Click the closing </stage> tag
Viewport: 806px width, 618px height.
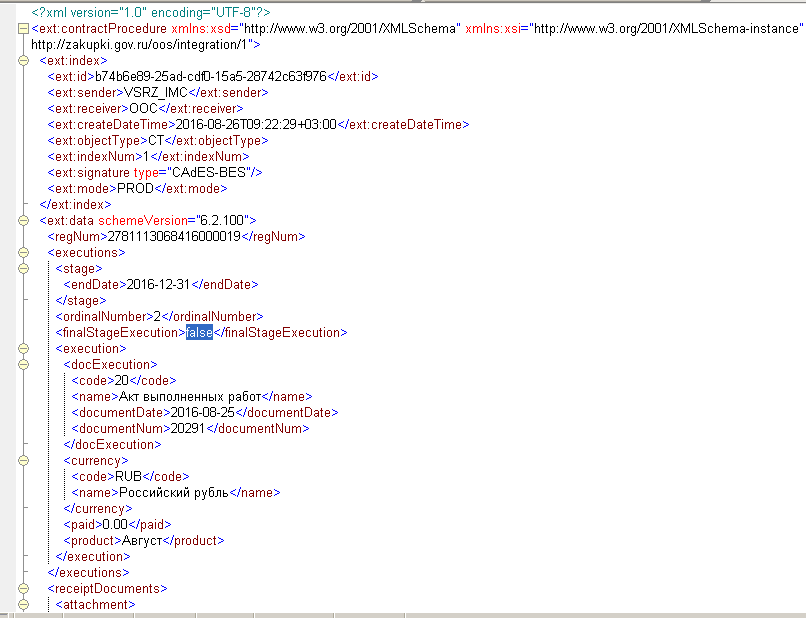81,300
